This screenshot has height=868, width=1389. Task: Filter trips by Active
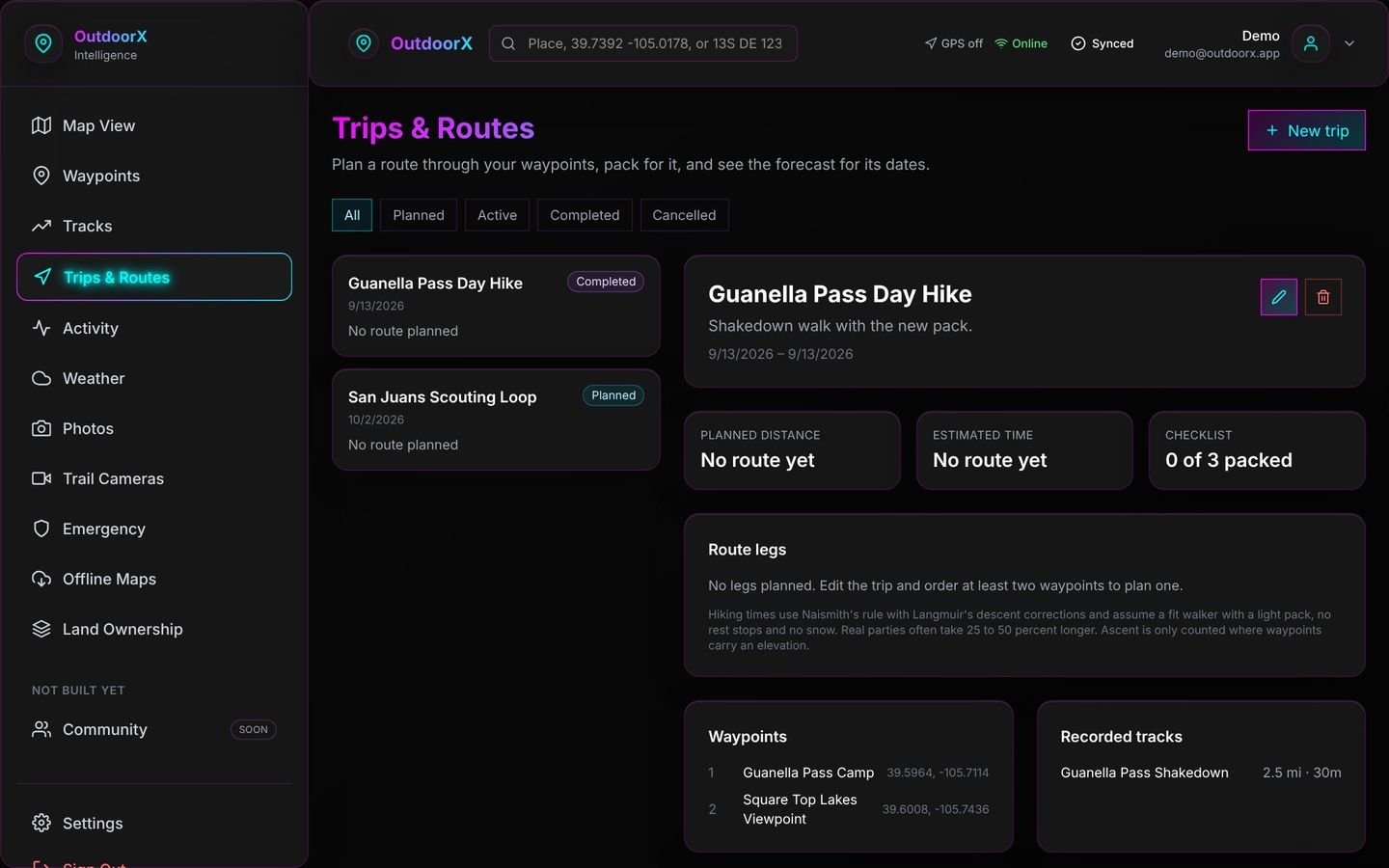click(497, 215)
